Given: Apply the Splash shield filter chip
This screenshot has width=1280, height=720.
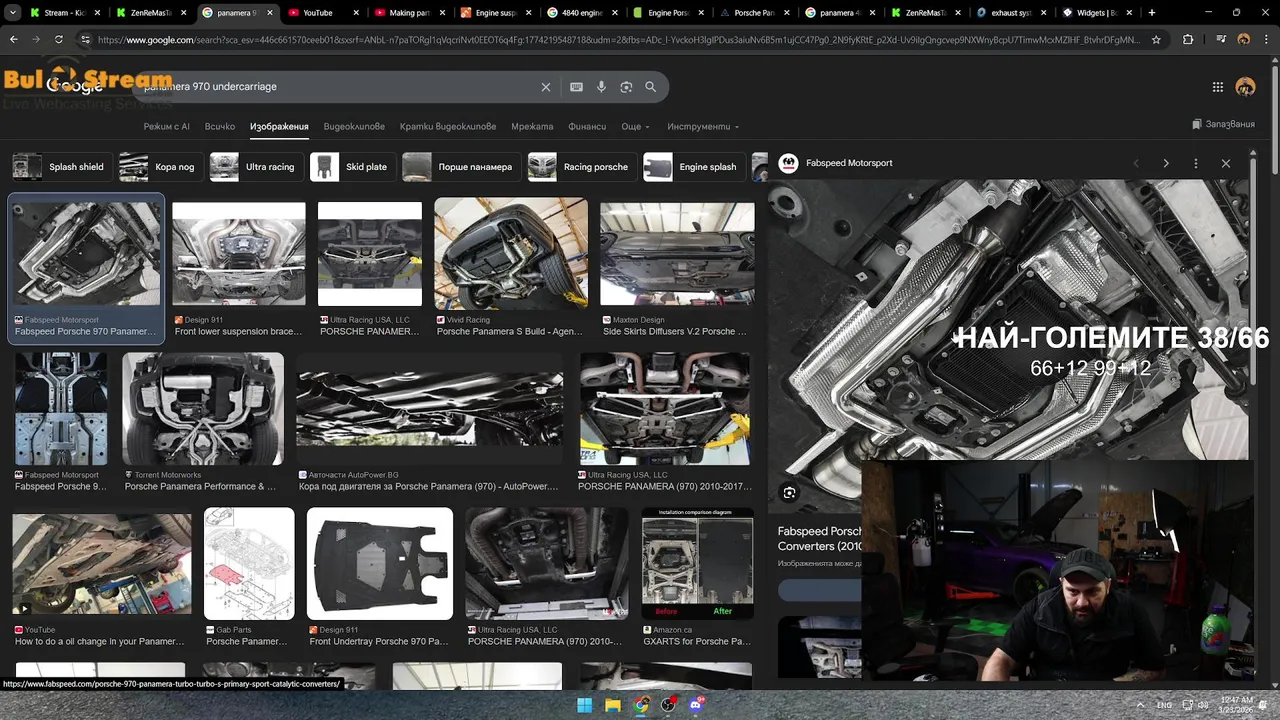Looking at the screenshot, I should pyautogui.click(x=60, y=167).
